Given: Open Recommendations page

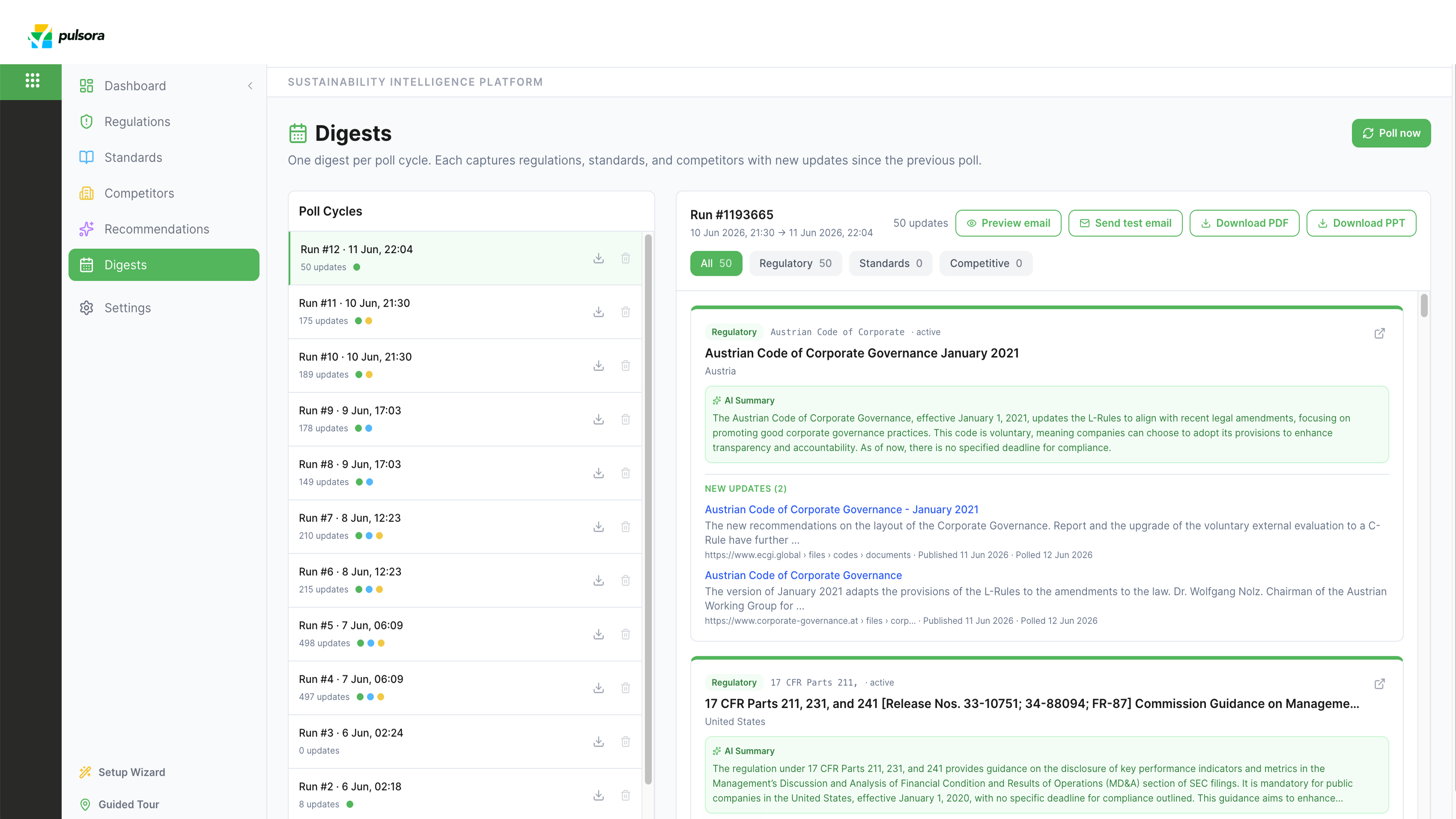Looking at the screenshot, I should tap(164, 229).
